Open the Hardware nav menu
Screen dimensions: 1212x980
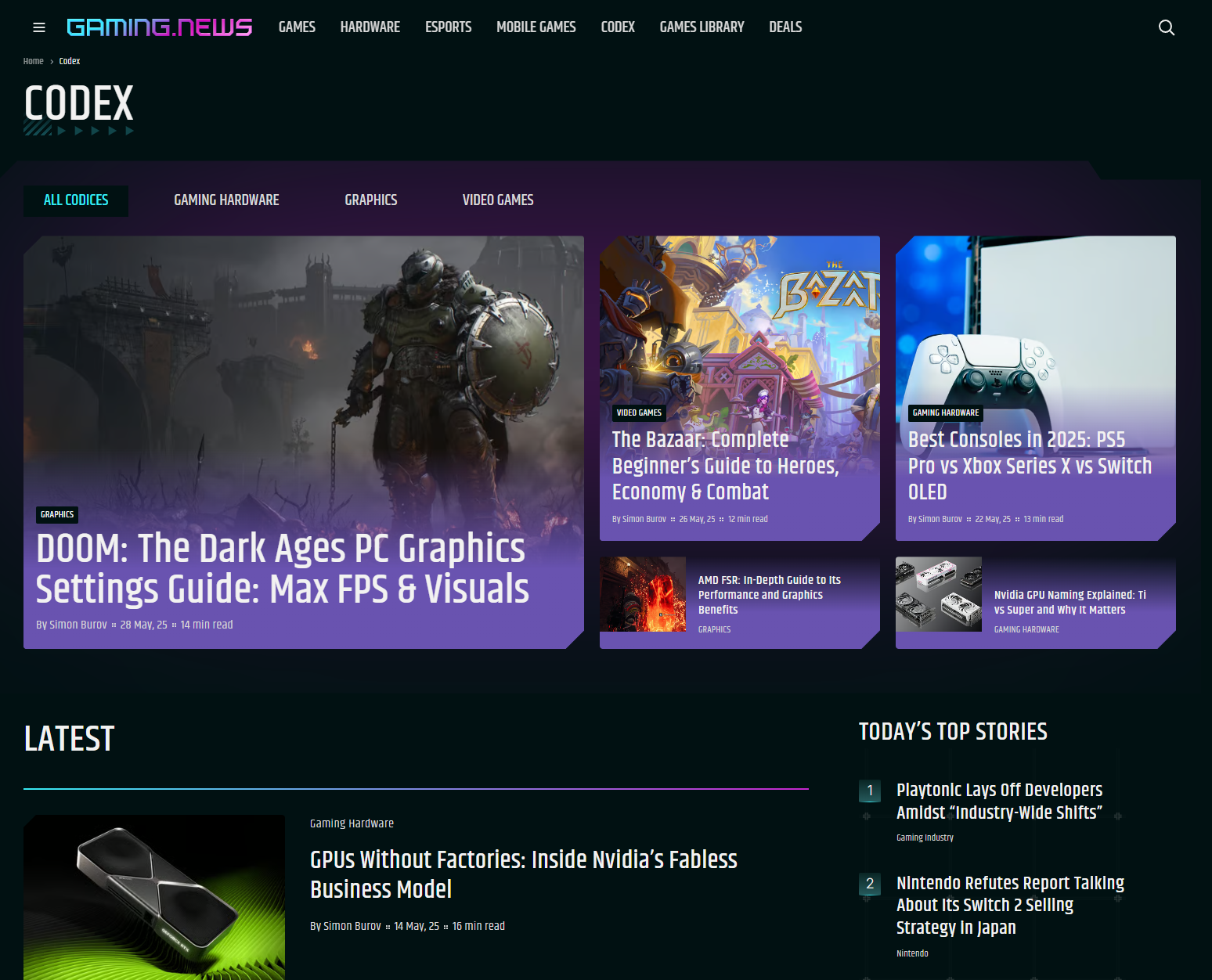[x=370, y=27]
